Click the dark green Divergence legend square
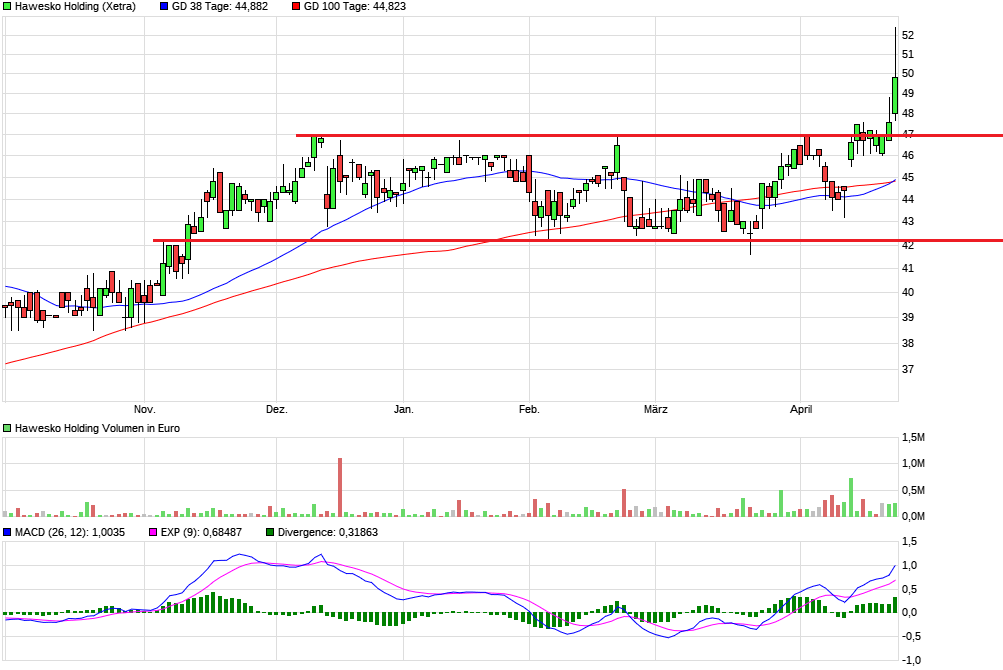This screenshot has height=670, width=1003. click(x=270, y=533)
